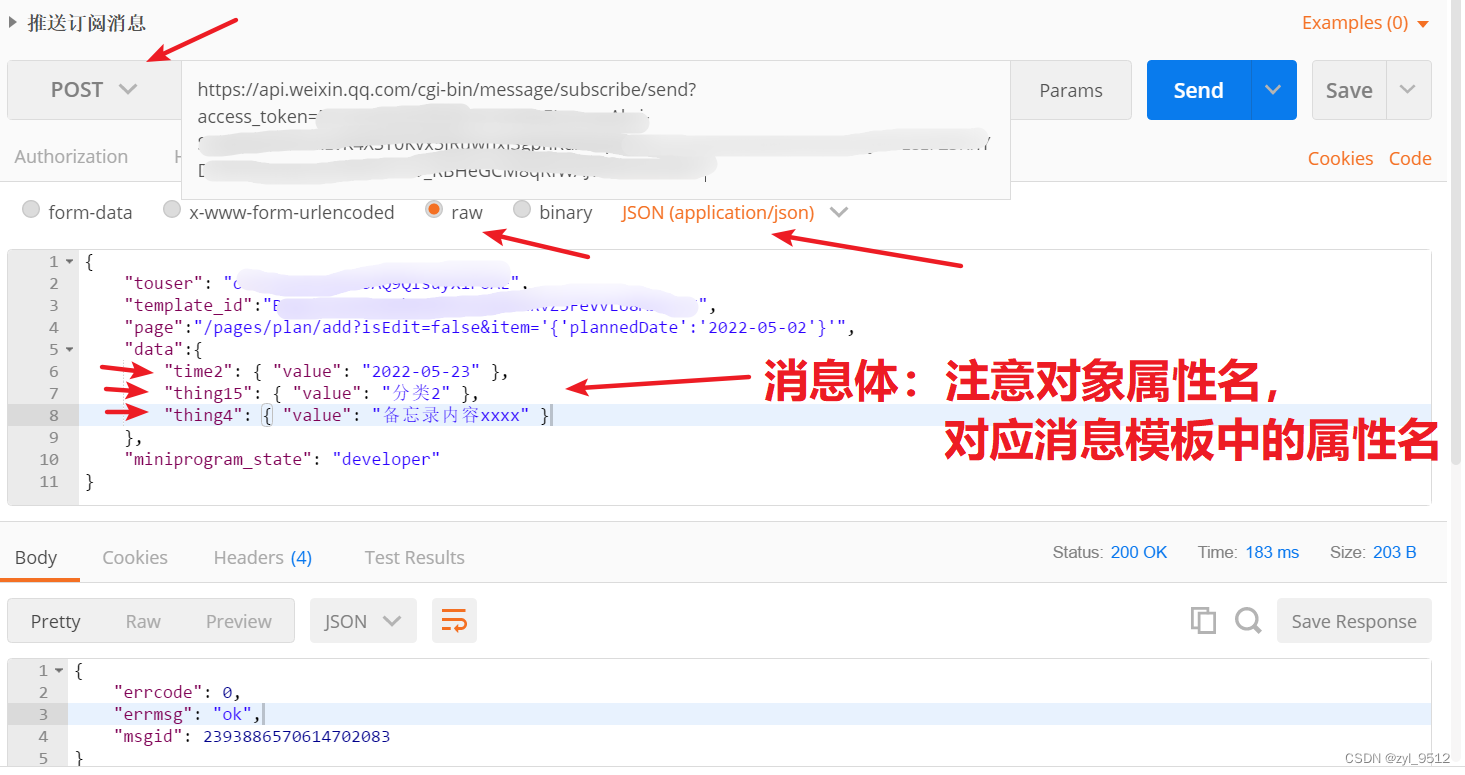Click the Time 183 ms value
The image size is (1465, 775).
click(x=1272, y=553)
